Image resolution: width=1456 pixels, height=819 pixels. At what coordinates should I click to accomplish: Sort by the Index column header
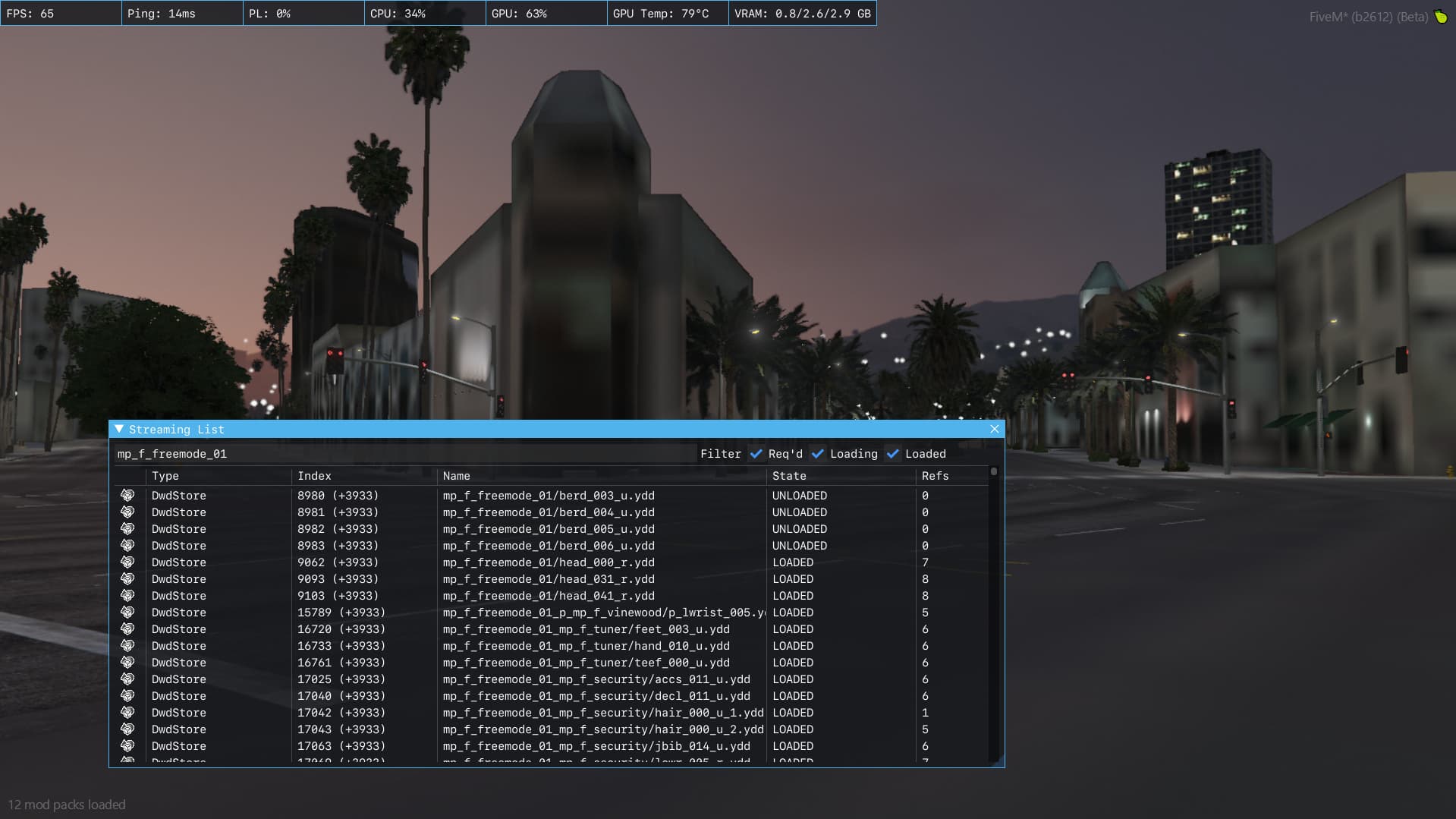[314, 476]
